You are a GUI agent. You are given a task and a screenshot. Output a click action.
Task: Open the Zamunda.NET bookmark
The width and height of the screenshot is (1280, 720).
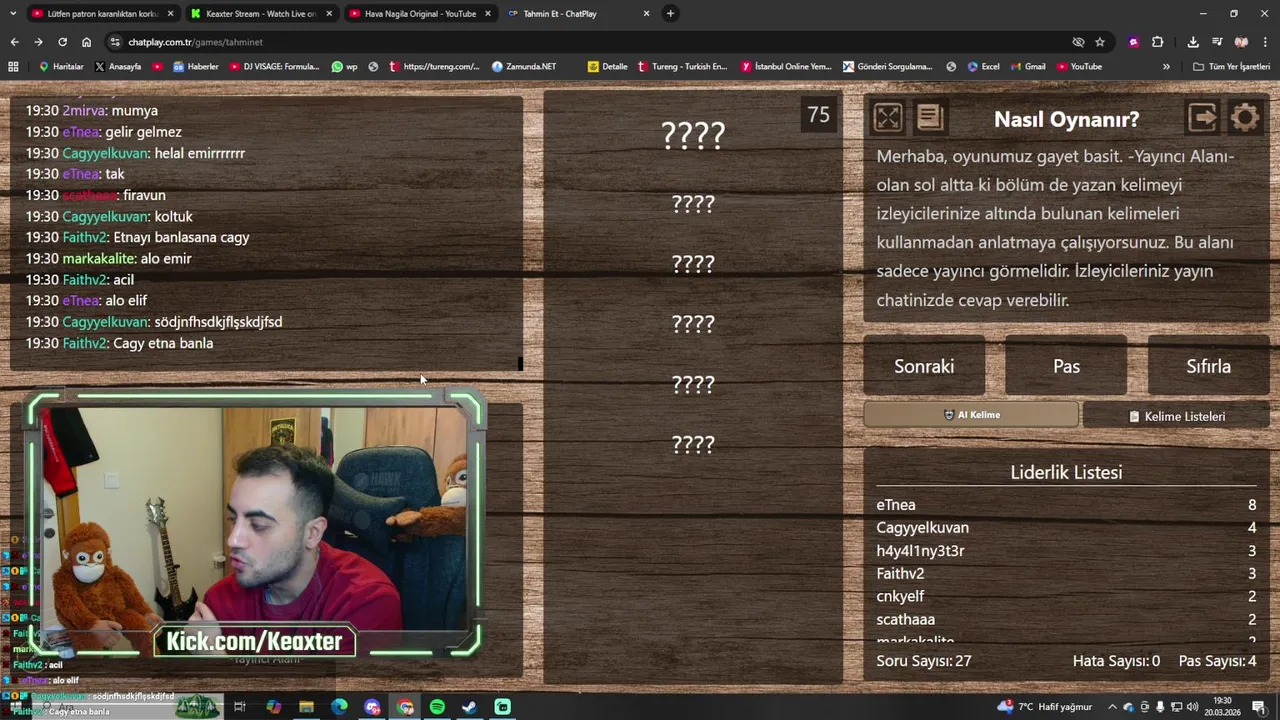point(524,67)
